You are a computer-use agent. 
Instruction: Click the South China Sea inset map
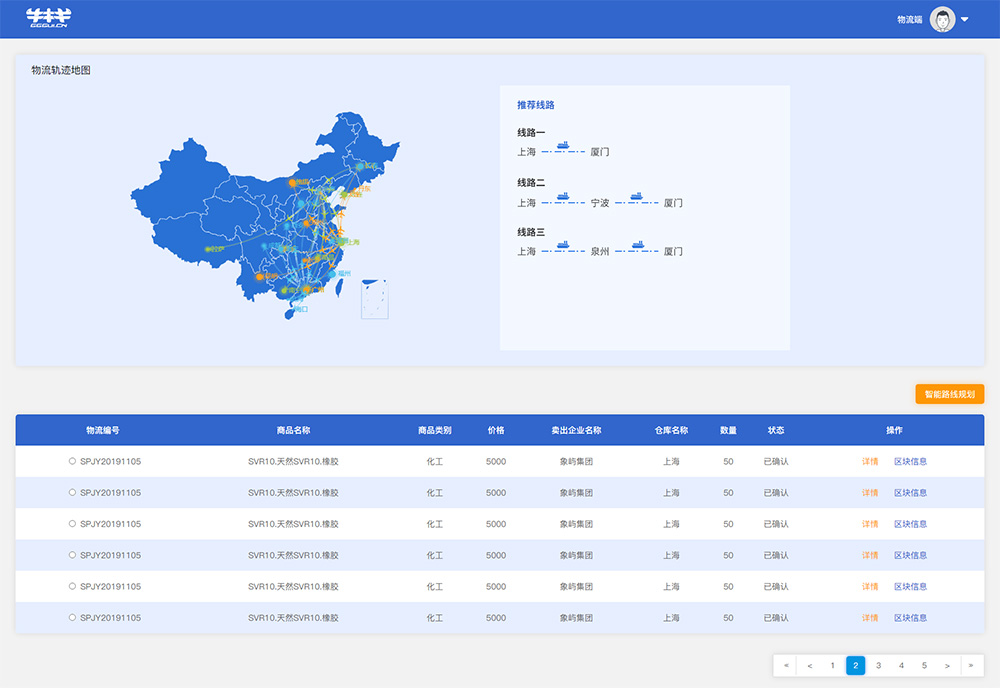click(374, 298)
